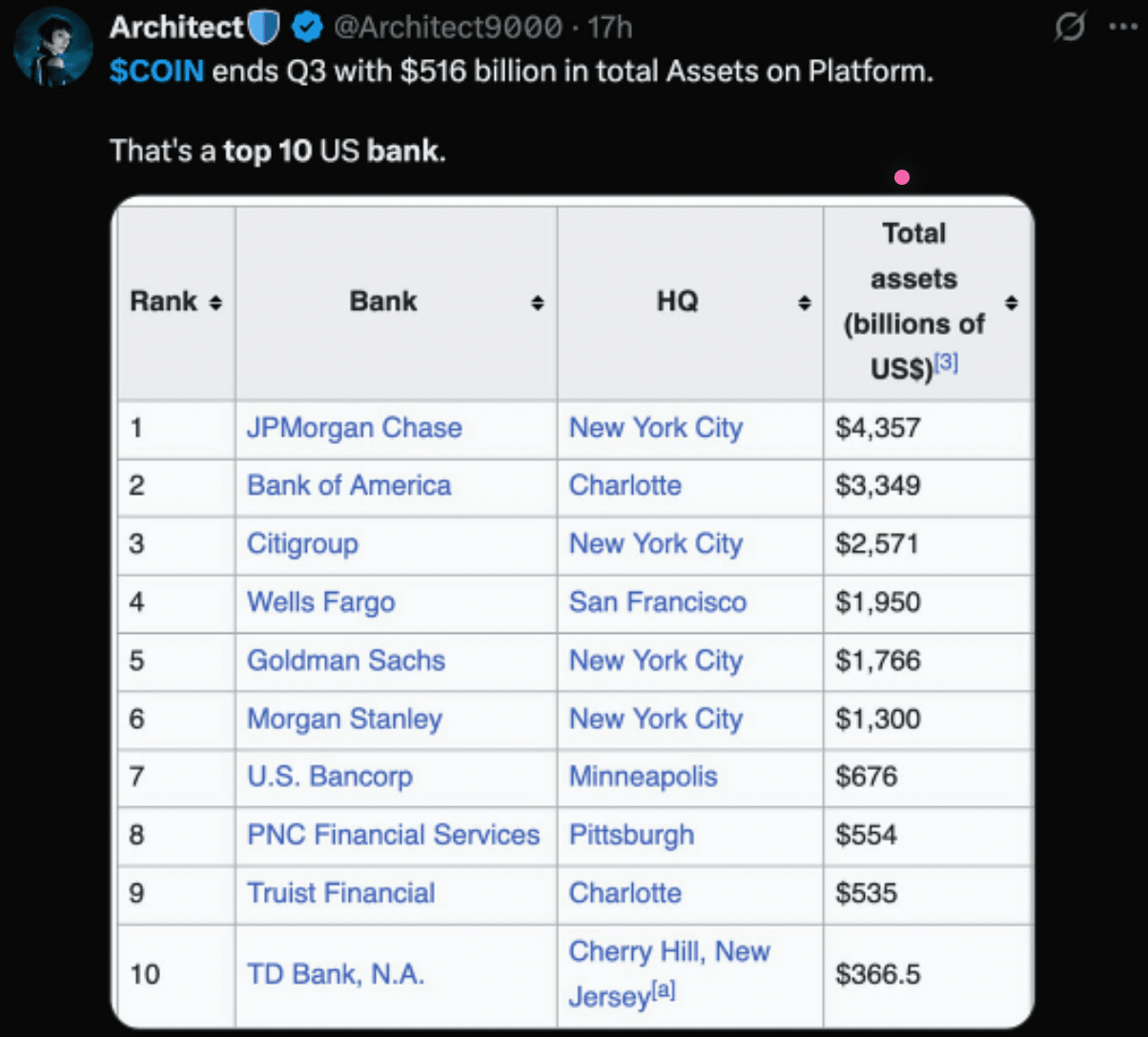Screen dimensions: 1148x1037
Task: Click the 17h post timestamp
Action: (610, 29)
